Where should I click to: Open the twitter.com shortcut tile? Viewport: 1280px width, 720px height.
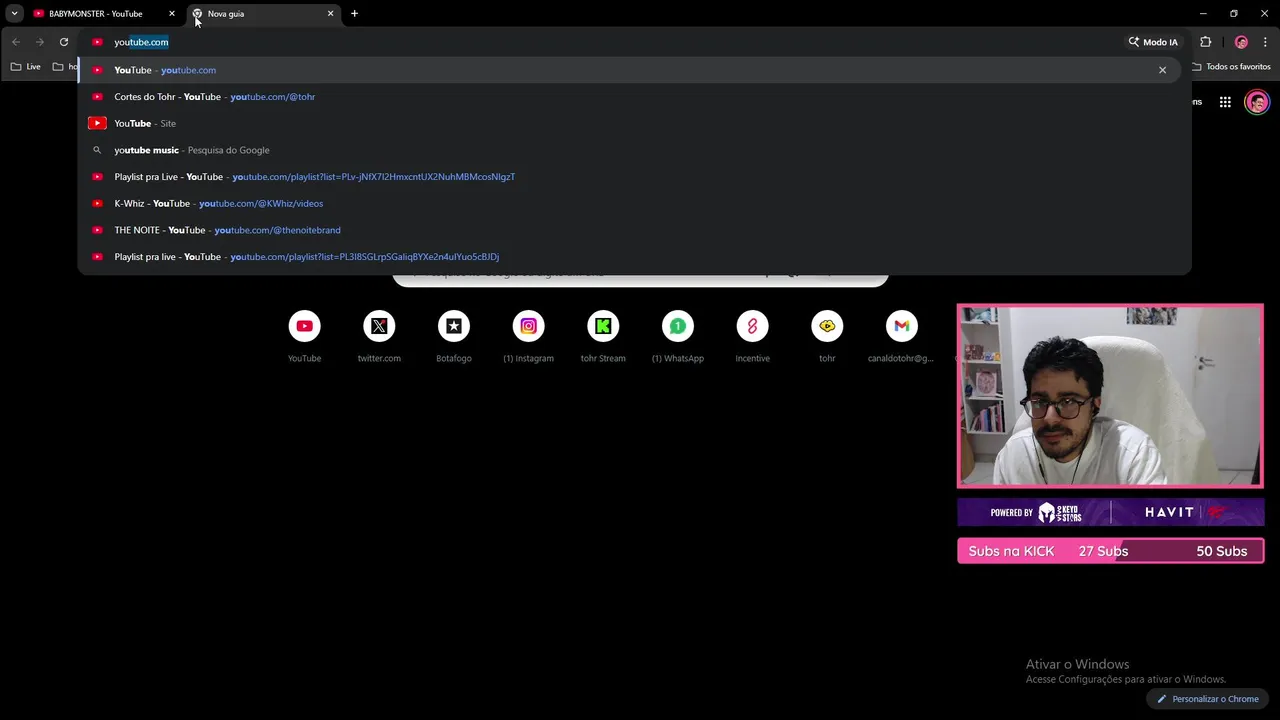[379, 336]
